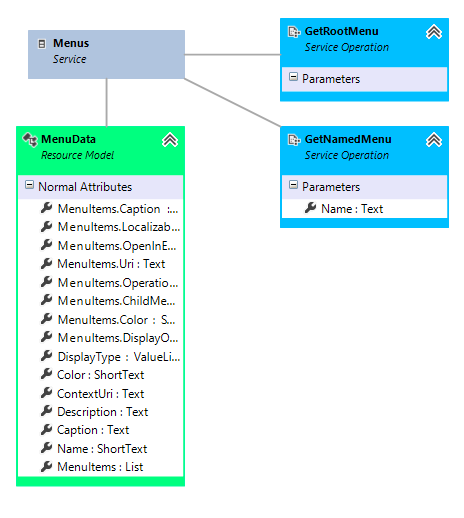Collapse the MenuData shape with chevron
The height and width of the screenshot is (518, 464).
click(x=170, y=140)
